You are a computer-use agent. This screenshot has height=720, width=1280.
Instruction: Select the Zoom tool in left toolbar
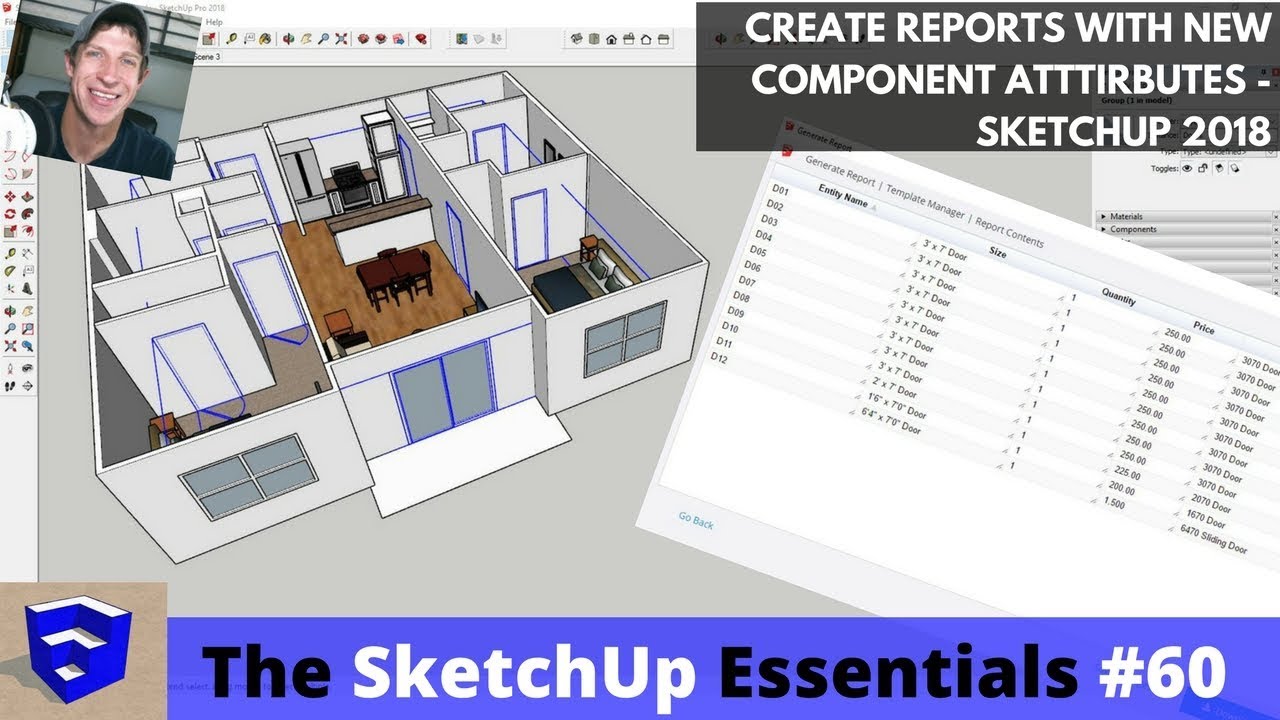click(11, 328)
